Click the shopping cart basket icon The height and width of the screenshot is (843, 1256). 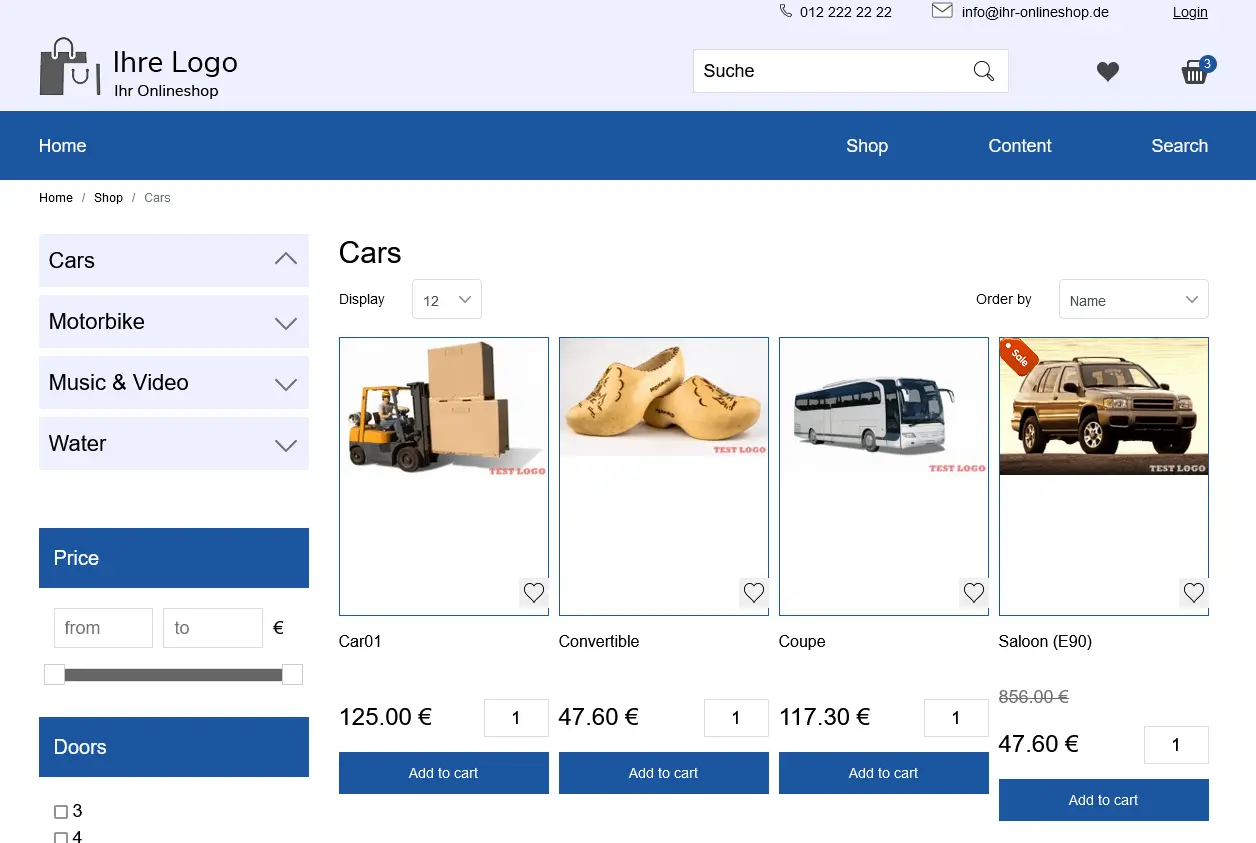point(1195,72)
